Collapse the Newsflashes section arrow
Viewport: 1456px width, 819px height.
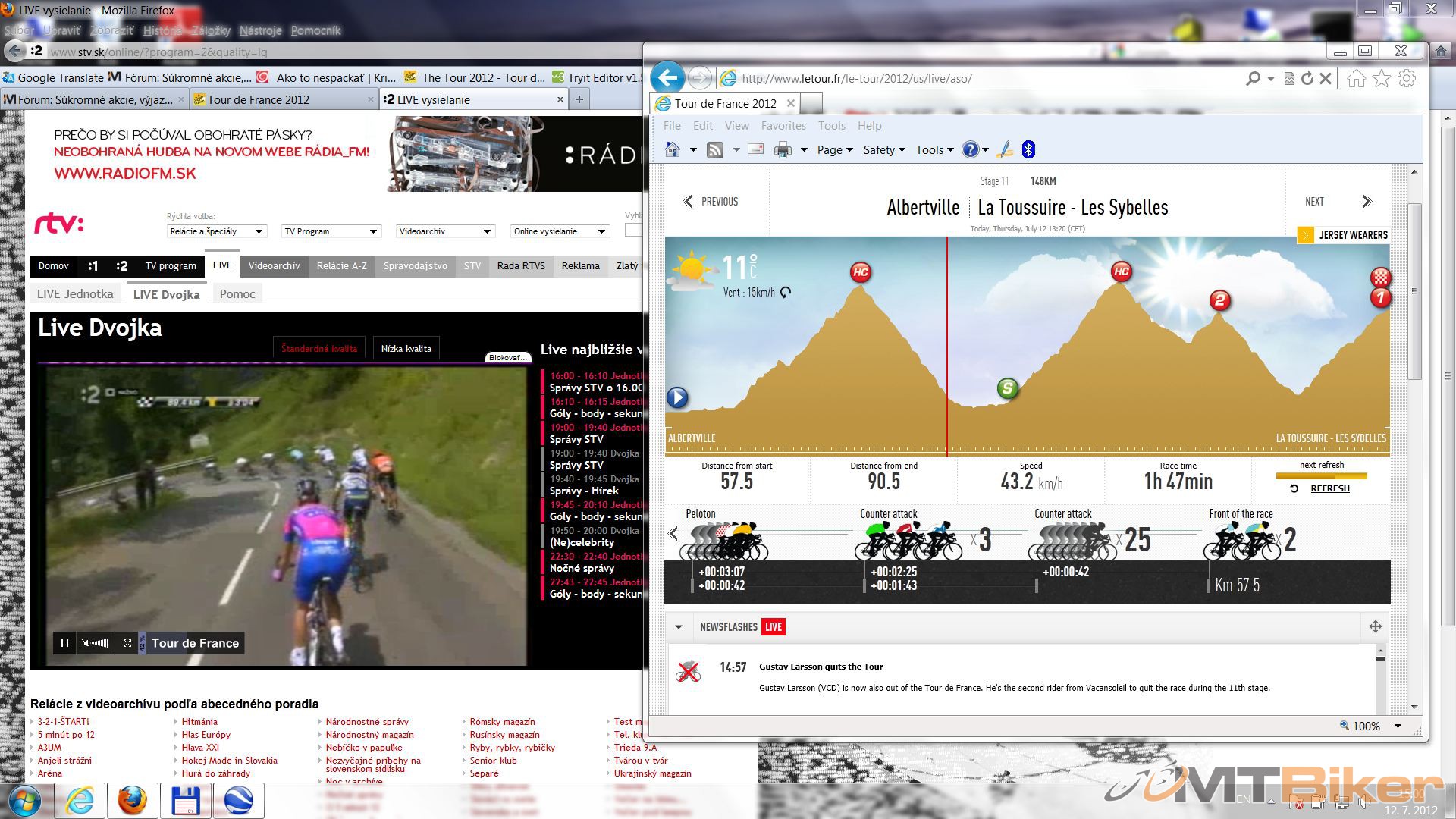[x=679, y=627]
